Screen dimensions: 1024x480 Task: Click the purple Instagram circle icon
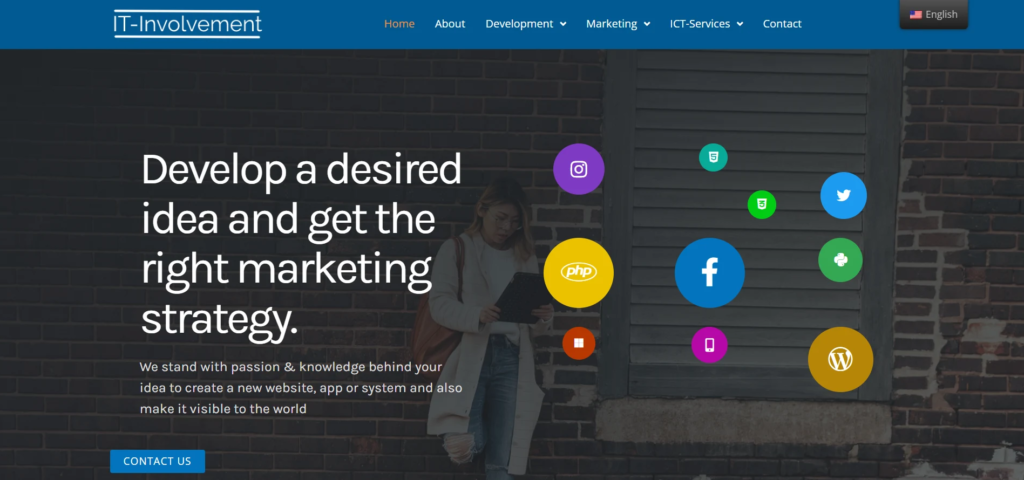[x=579, y=169]
